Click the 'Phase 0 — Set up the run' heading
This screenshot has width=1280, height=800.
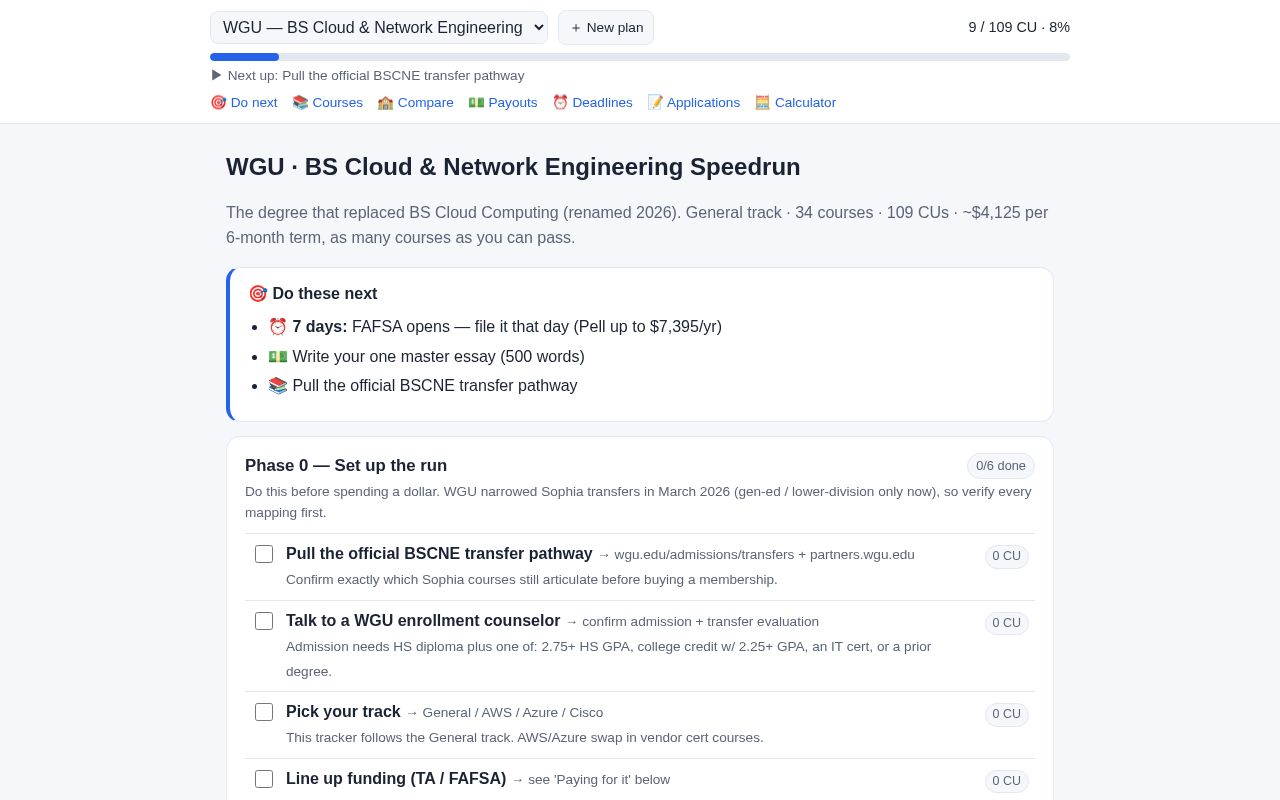coord(346,466)
